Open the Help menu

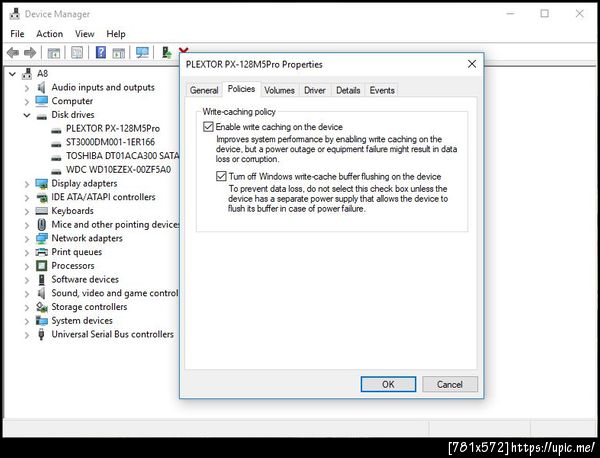[x=116, y=34]
